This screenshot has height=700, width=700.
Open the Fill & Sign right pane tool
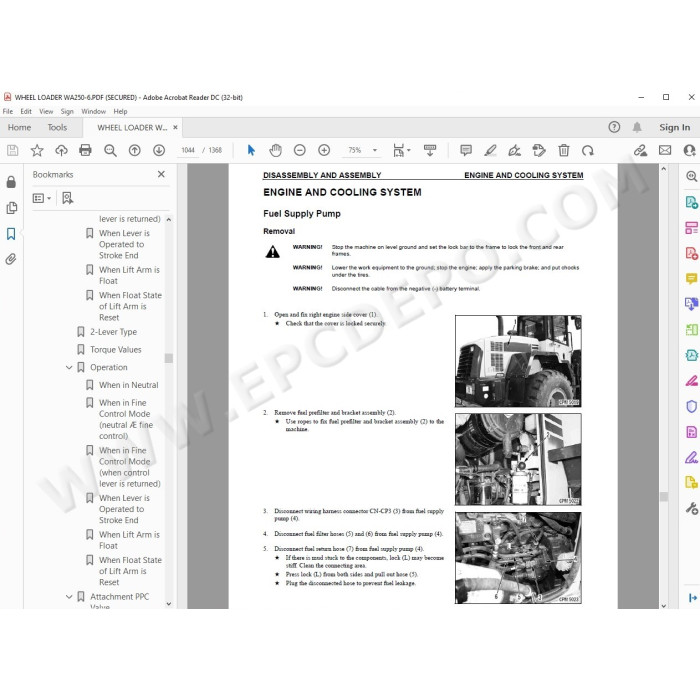click(691, 458)
